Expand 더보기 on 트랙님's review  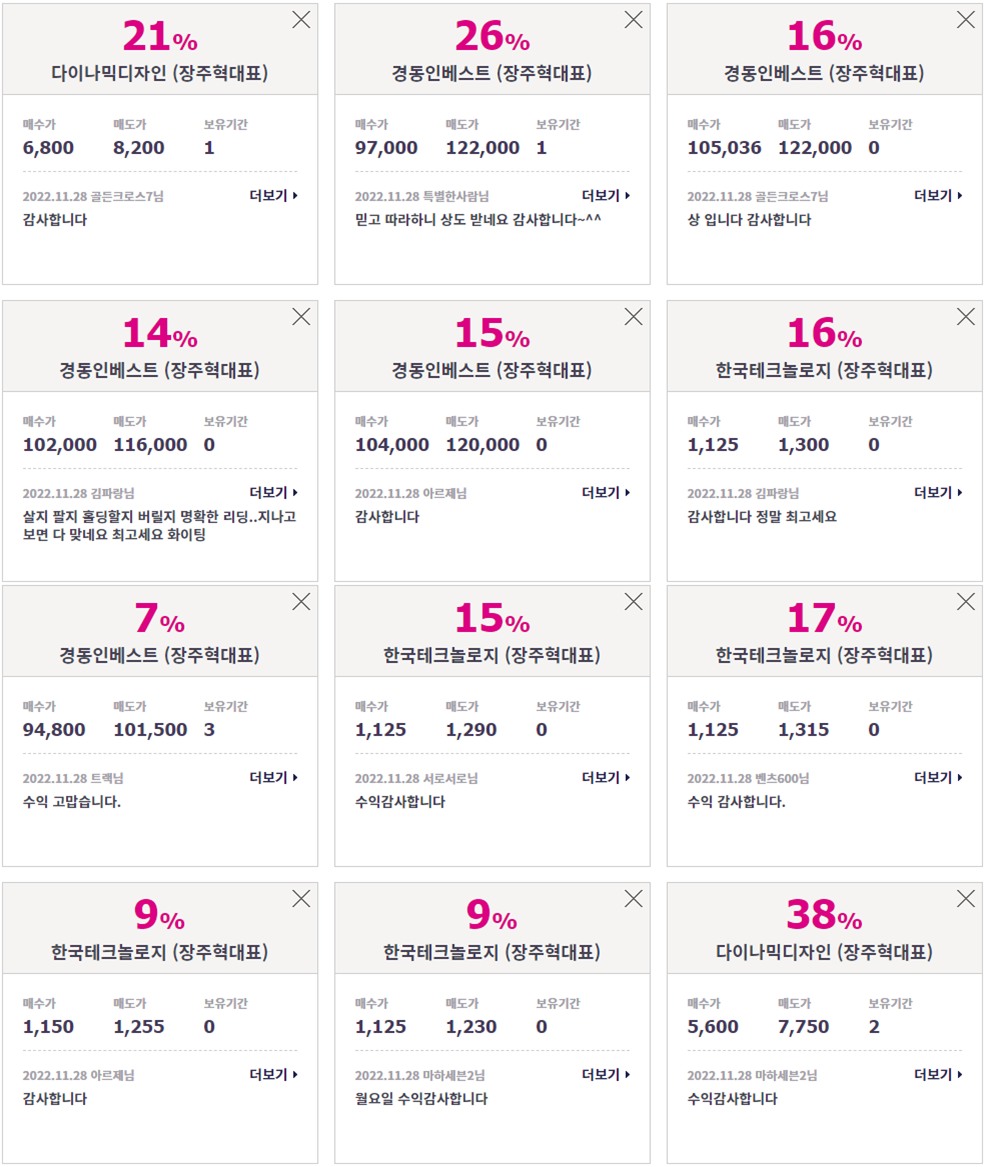click(273, 778)
